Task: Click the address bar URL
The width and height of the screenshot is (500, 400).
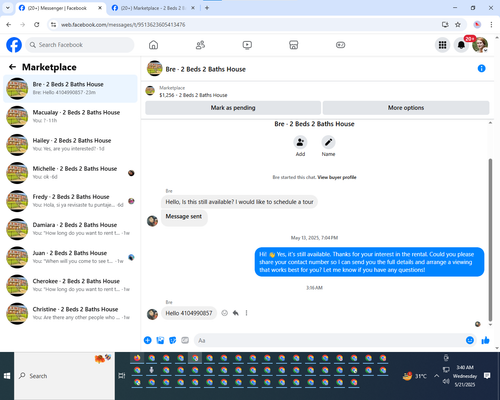Action: [123, 25]
